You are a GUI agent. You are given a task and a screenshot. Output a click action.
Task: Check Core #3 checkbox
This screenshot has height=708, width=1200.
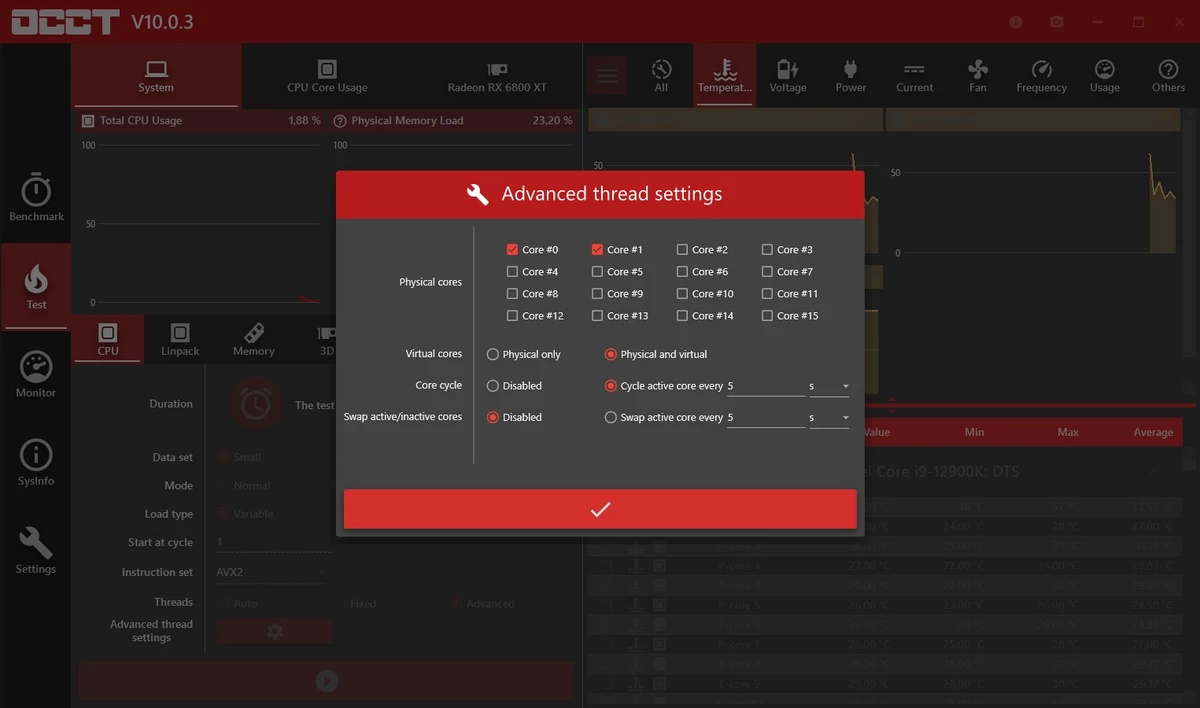tap(767, 250)
